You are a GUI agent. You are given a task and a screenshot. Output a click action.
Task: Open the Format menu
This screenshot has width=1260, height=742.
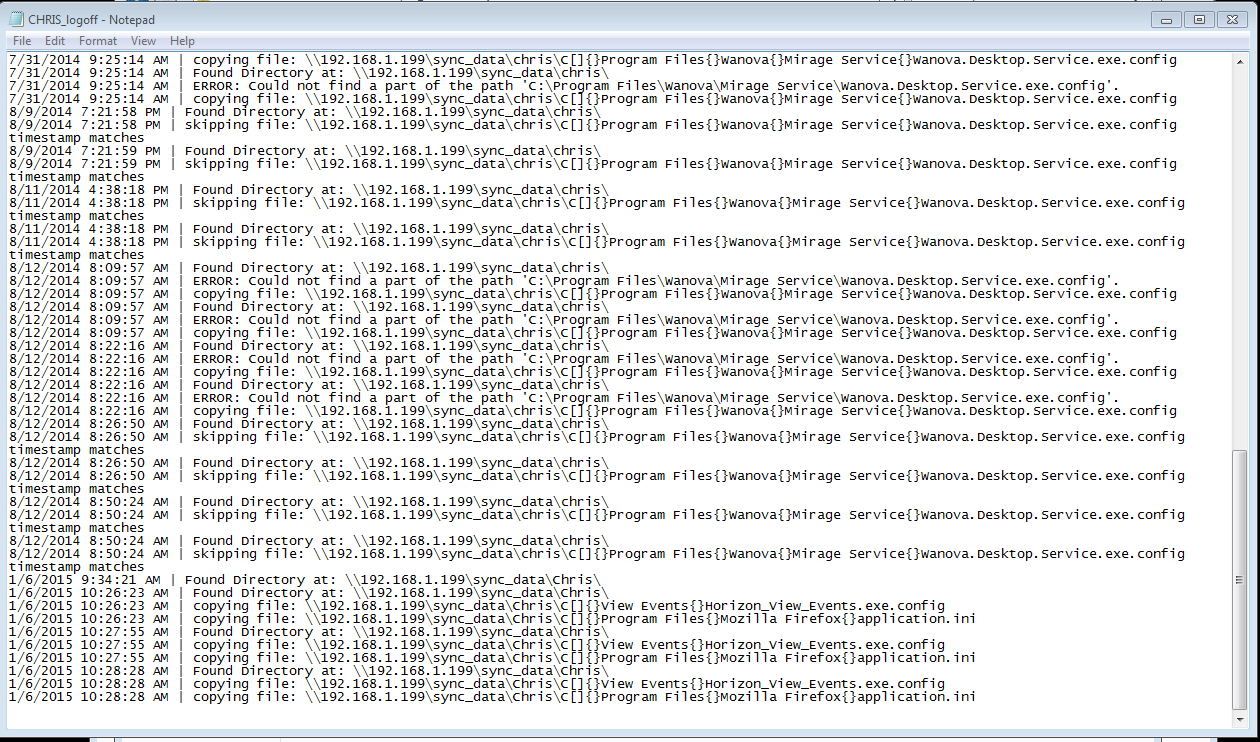click(98, 41)
